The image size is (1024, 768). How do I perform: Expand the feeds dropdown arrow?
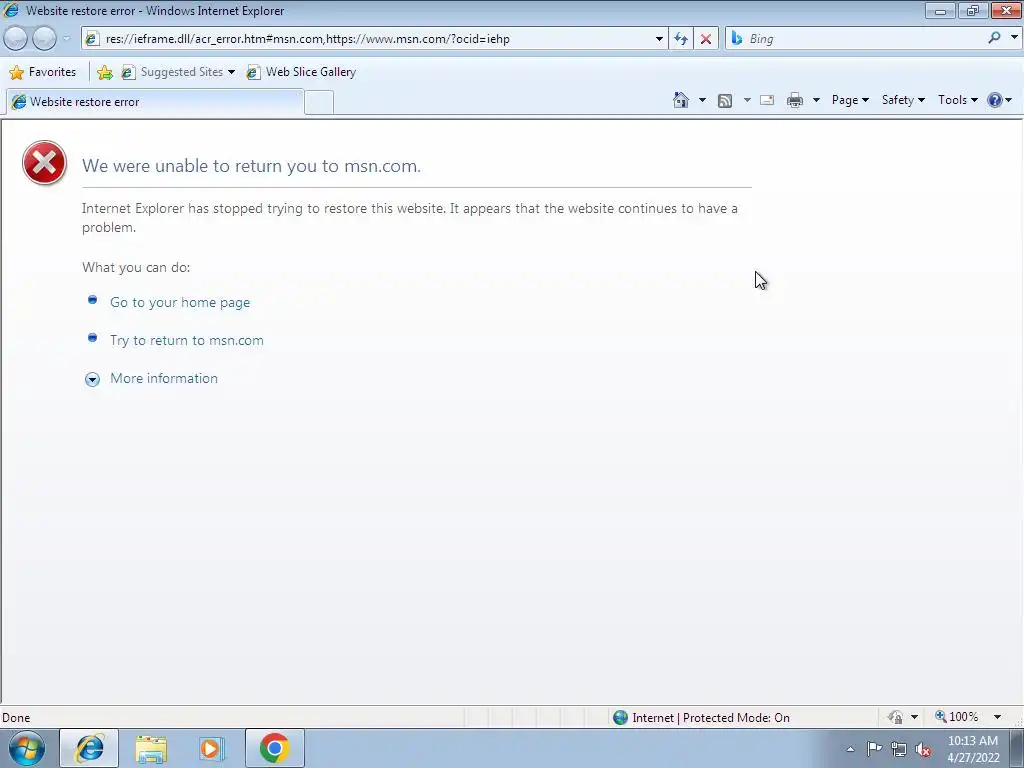click(x=747, y=100)
